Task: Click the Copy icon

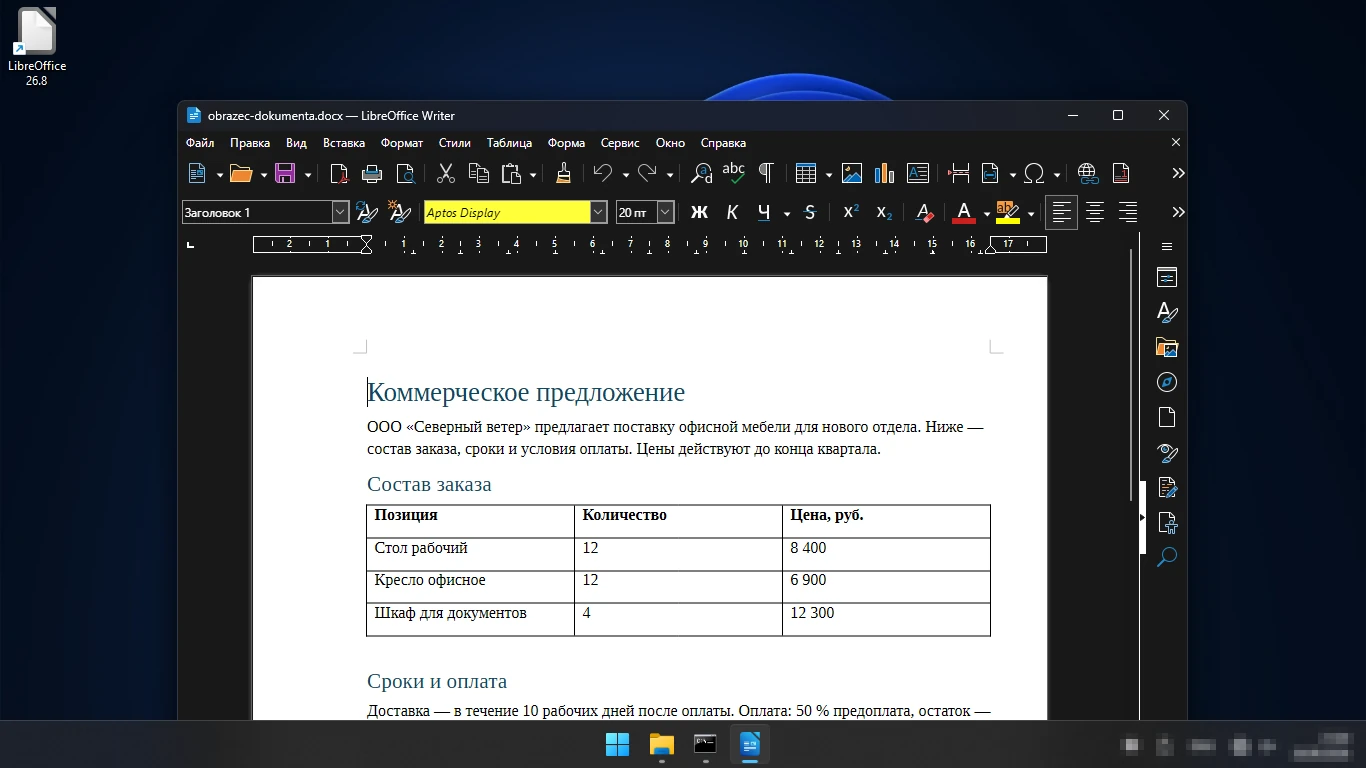Action: (x=479, y=174)
